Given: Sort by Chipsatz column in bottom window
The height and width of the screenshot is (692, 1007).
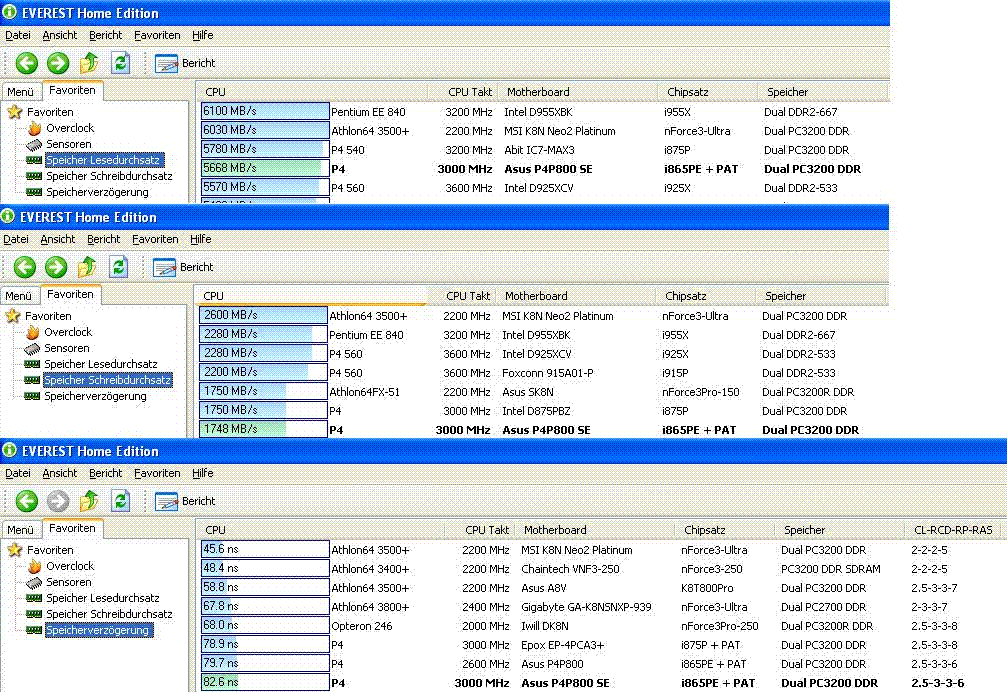Looking at the screenshot, I should tap(724, 530).
